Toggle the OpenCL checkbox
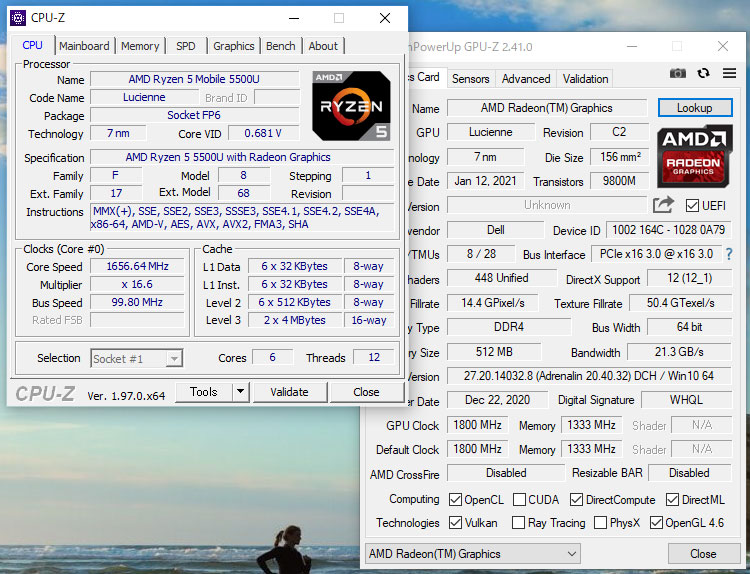This screenshot has width=750, height=574. point(455,500)
